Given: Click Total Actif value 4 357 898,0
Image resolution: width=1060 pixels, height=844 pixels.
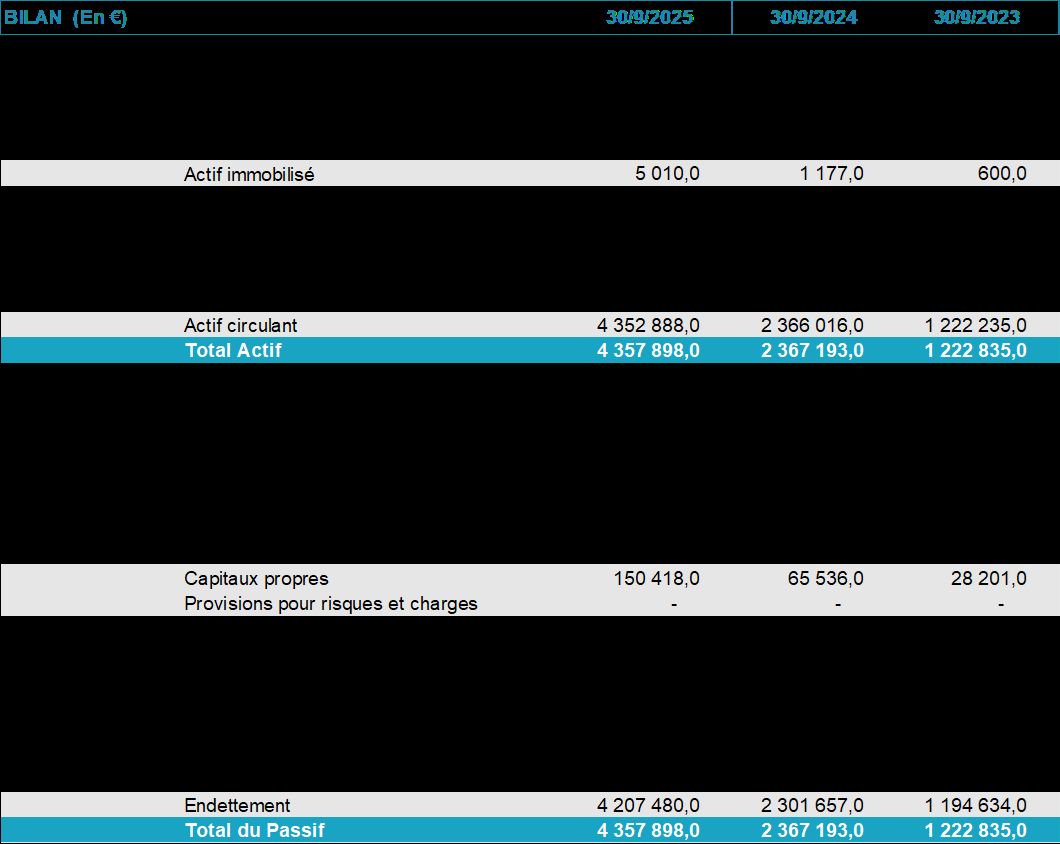Looking at the screenshot, I should coord(648,350).
